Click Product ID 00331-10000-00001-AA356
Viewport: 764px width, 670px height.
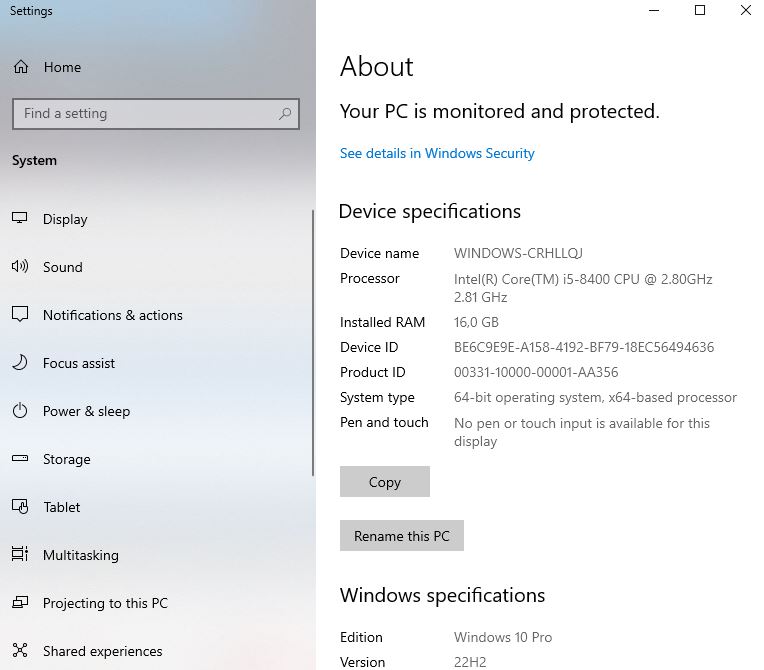[536, 372]
